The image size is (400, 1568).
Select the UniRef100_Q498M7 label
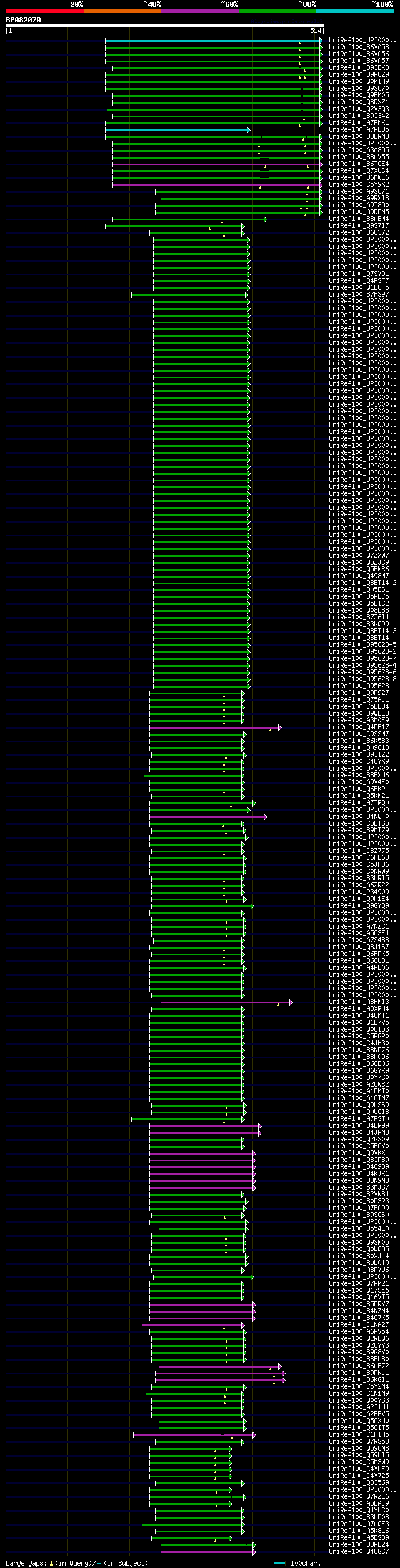click(359, 576)
